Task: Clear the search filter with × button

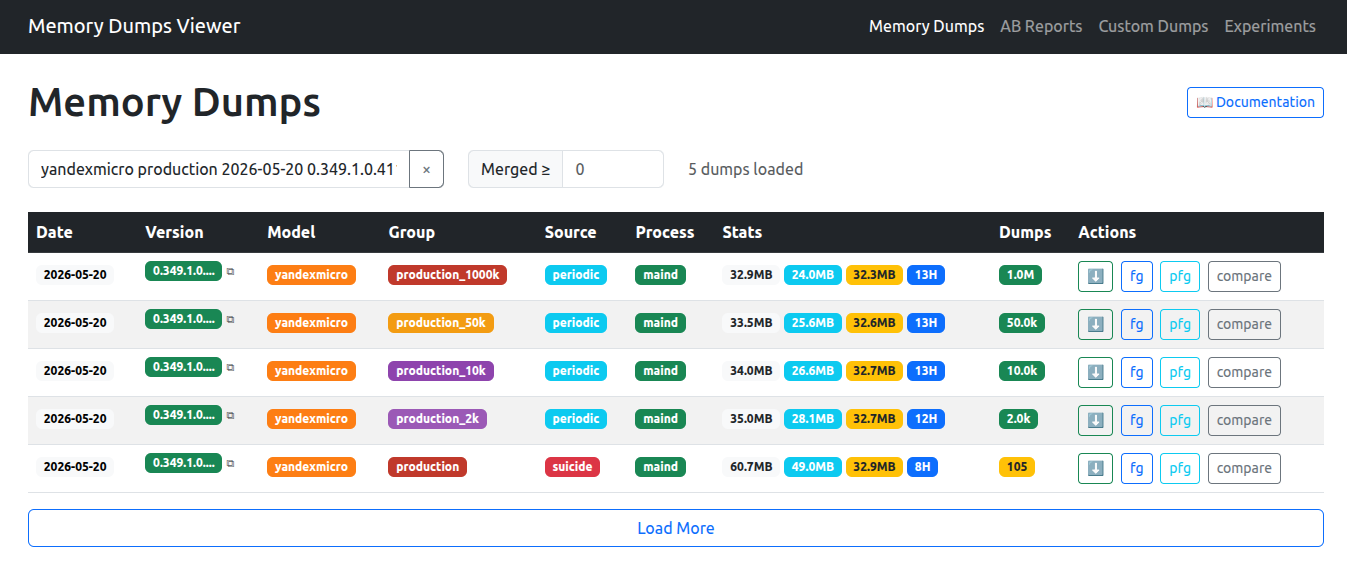Action: (426, 169)
